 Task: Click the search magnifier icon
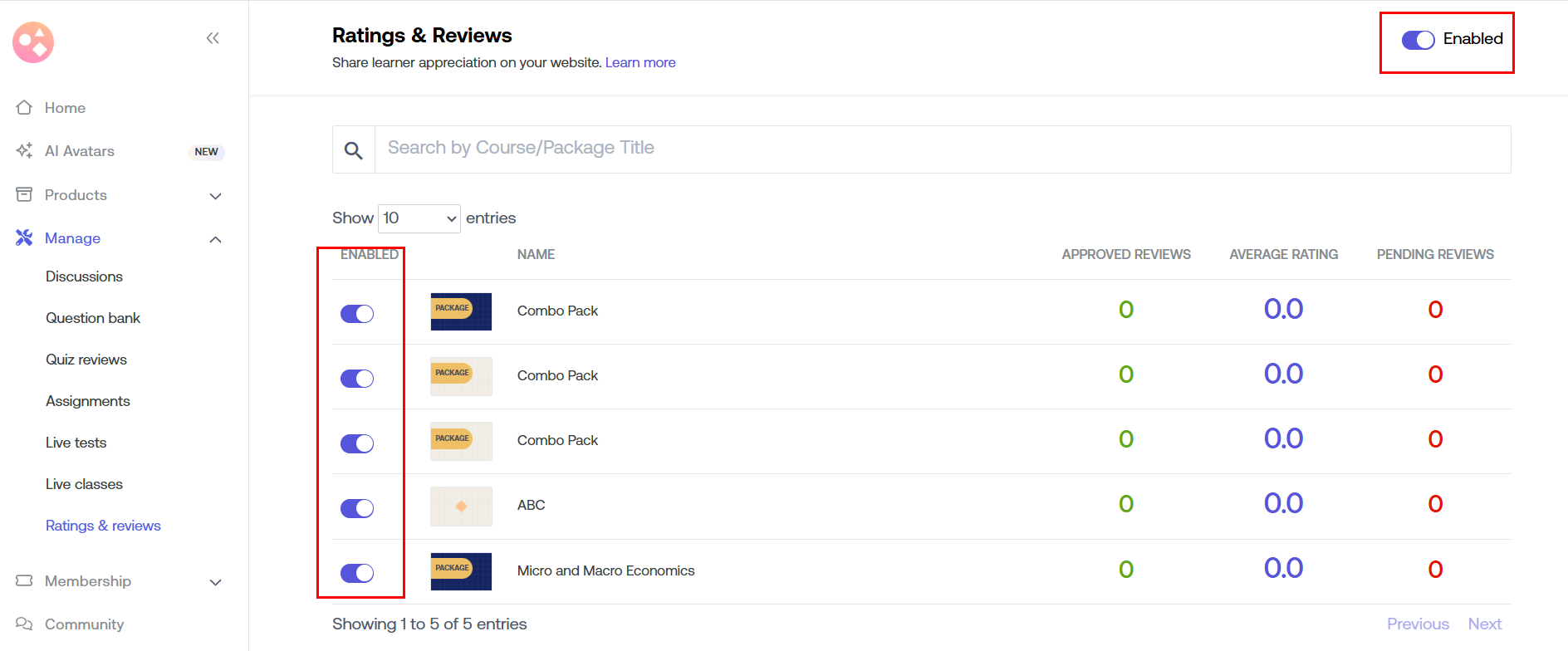click(354, 150)
